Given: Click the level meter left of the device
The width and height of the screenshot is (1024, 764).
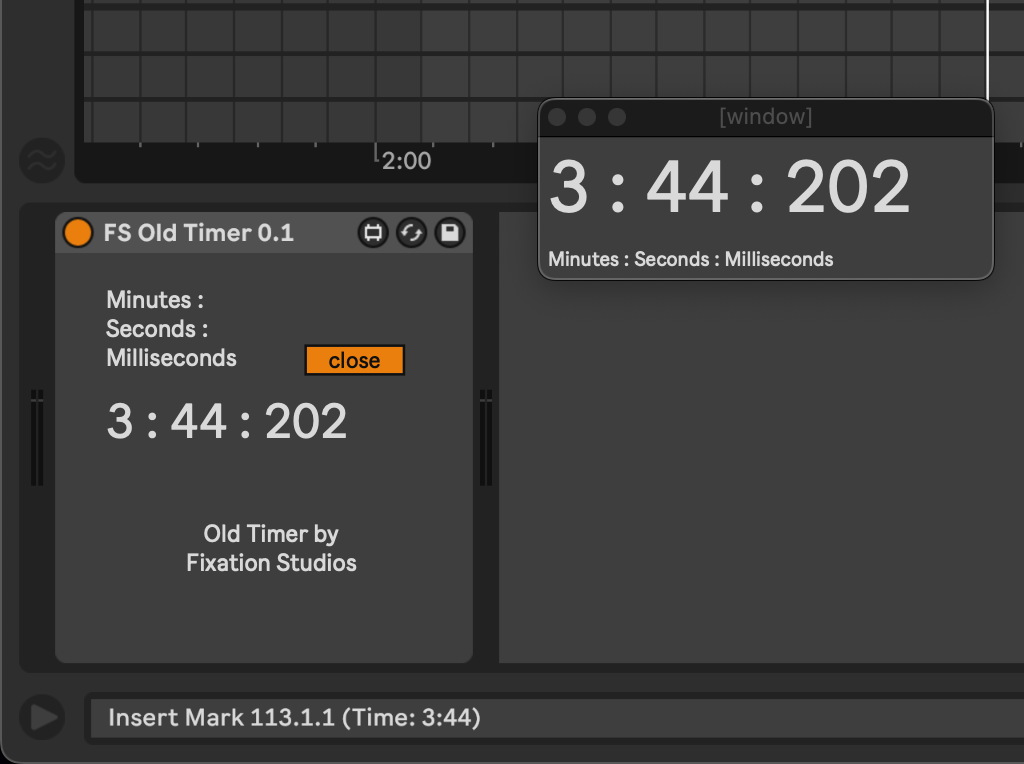Looking at the screenshot, I should (x=37, y=438).
